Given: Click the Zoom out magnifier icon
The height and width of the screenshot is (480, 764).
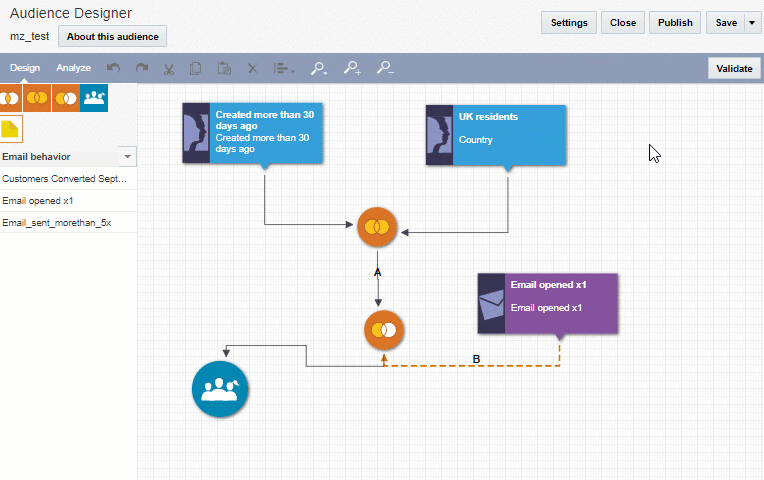Looking at the screenshot, I should (x=385, y=68).
